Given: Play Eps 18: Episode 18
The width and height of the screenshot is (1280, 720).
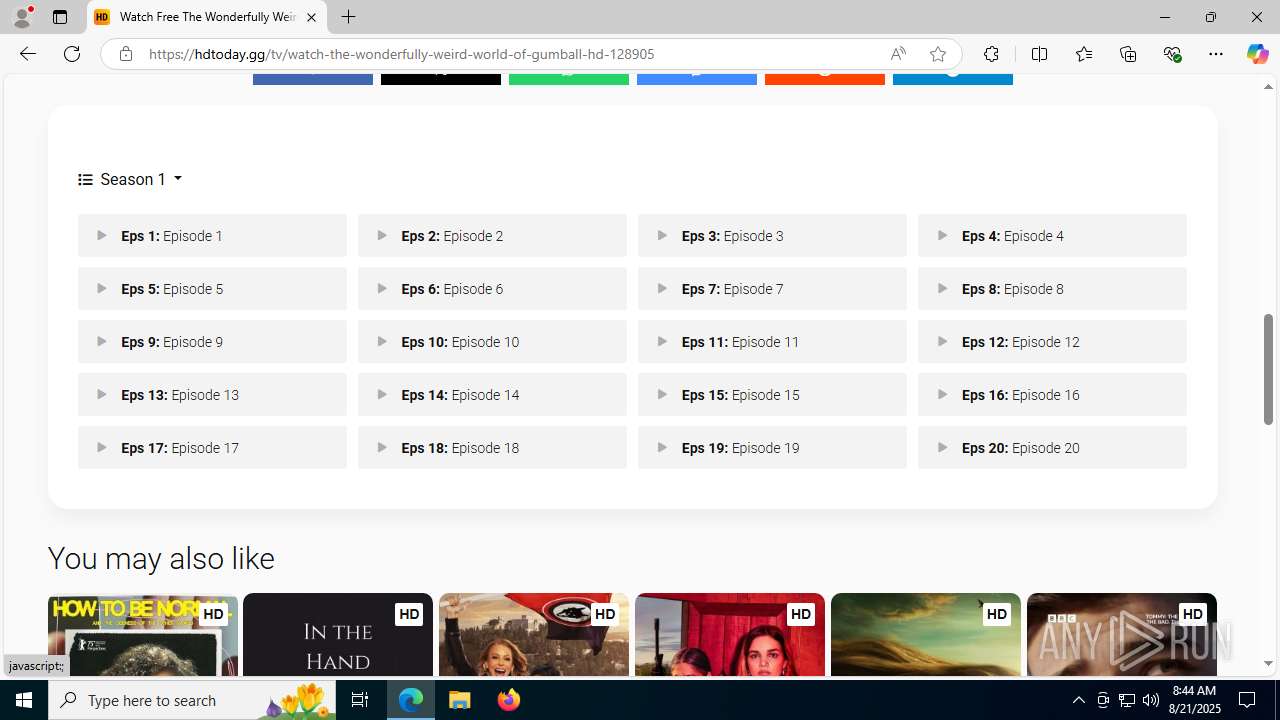Looking at the screenshot, I should (492, 448).
